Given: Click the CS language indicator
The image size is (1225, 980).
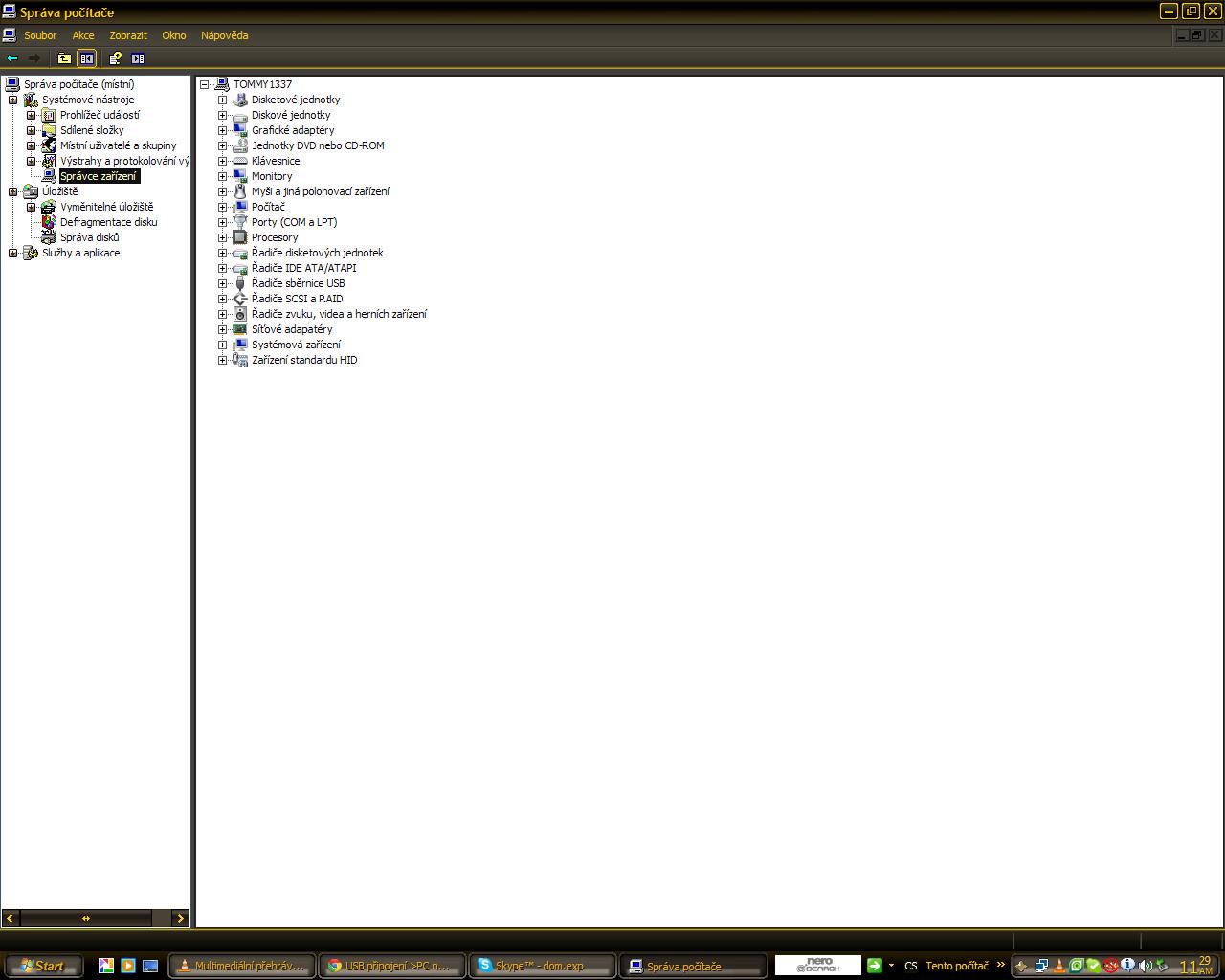Looking at the screenshot, I should tap(910, 966).
